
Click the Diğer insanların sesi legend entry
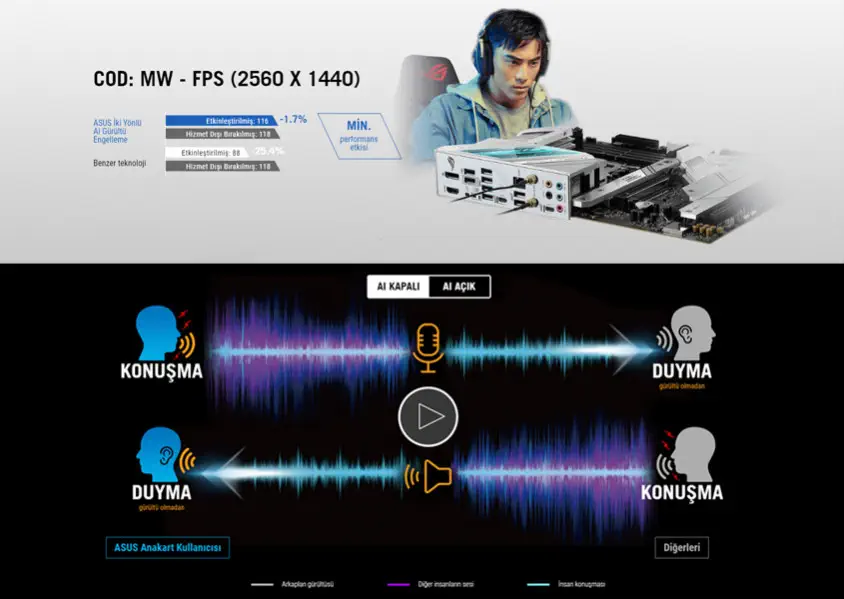click(428, 584)
